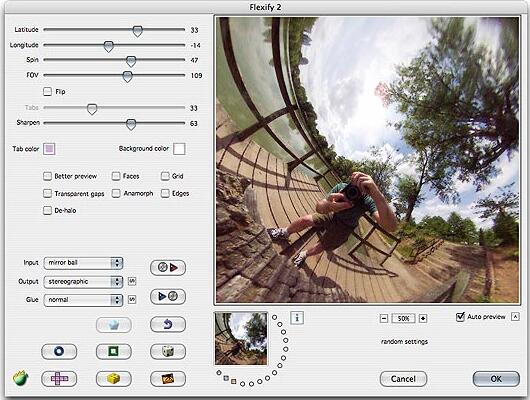Click the blue ring icon button
The image size is (530, 400).
(59, 352)
